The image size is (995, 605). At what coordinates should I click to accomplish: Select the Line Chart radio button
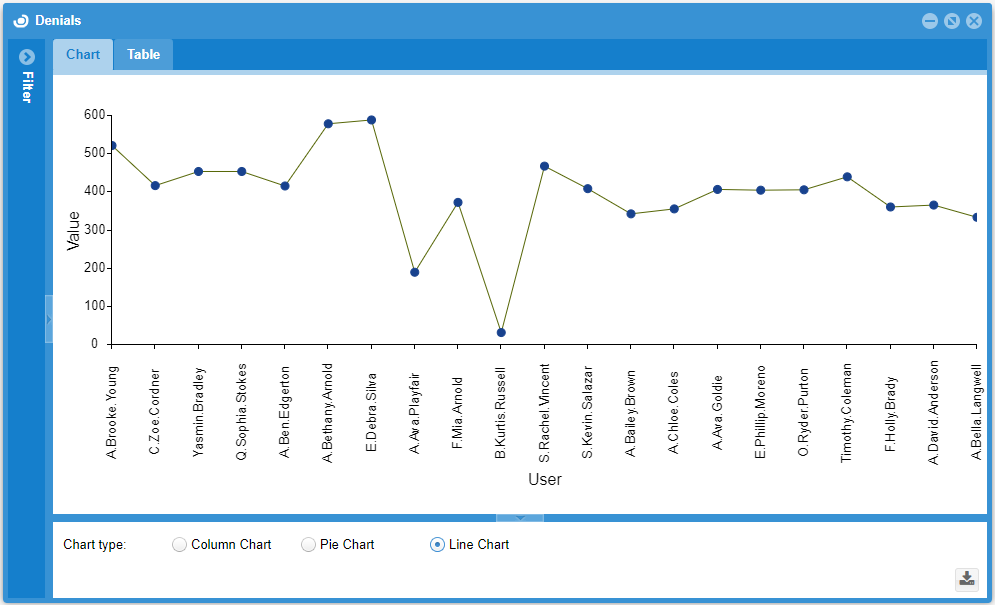437,544
